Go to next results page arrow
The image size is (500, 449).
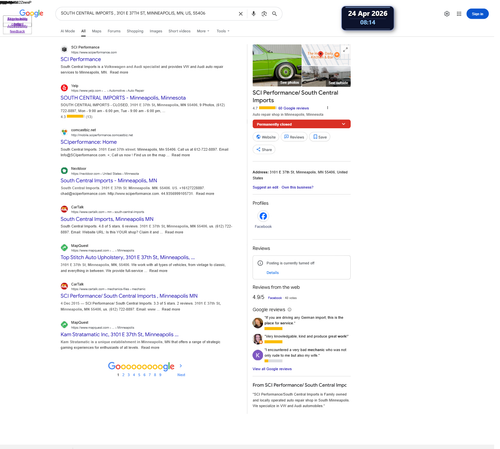[x=181, y=366]
